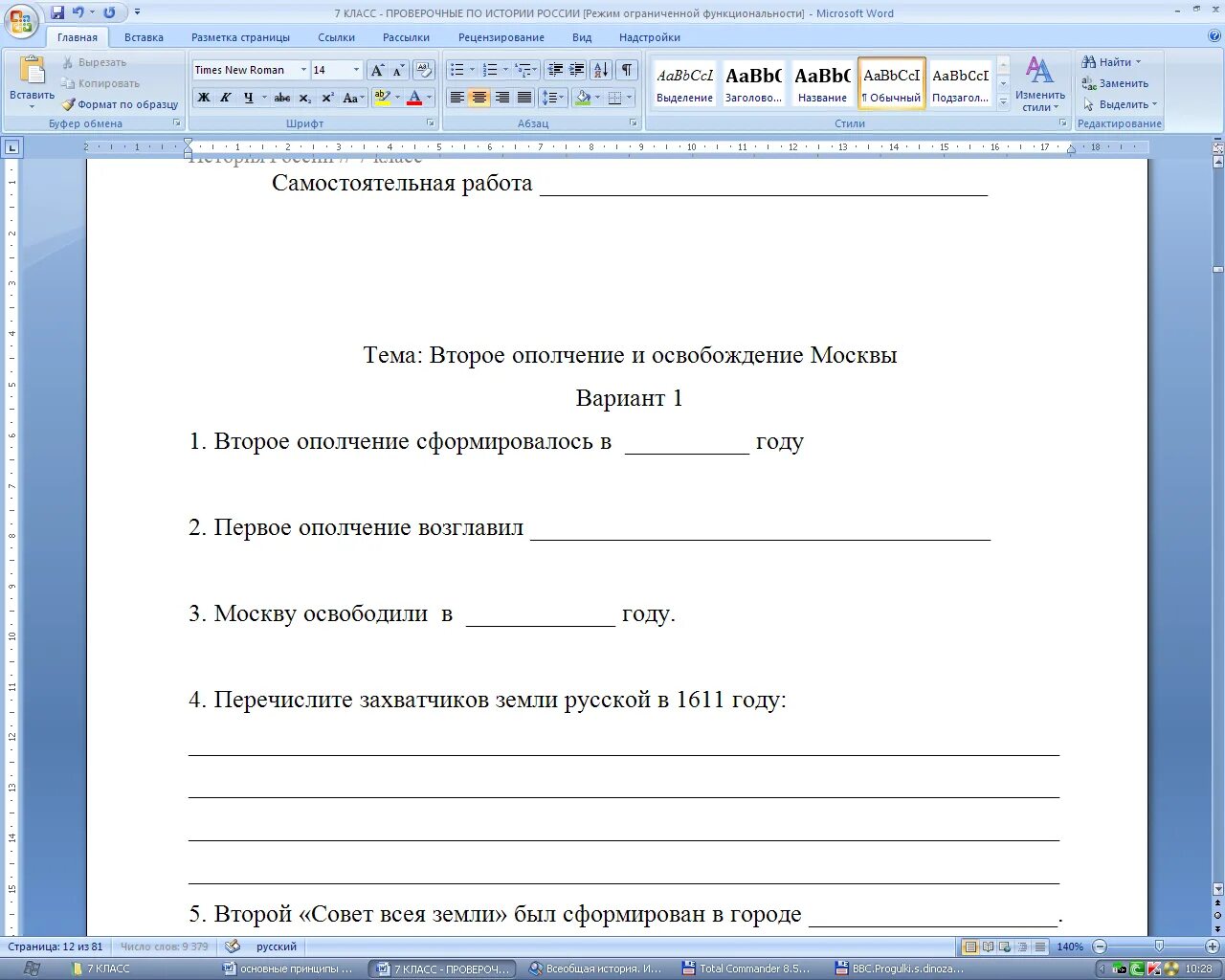Image resolution: width=1225 pixels, height=980 pixels.
Task: Toggle italic formatting (К)
Action: tap(226, 98)
